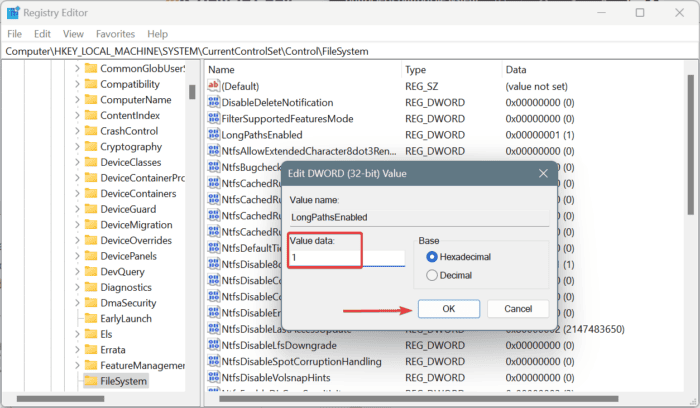Click the NtfsDisableEr DWORD icon
The image size is (700, 408).
click(x=214, y=312)
